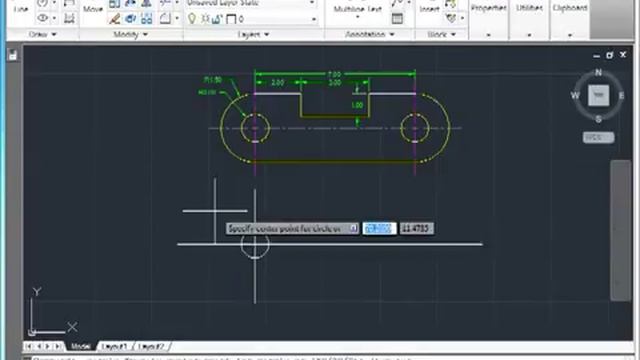Click the layer color square swatch
Image resolution: width=640 pixels, height=360 pixels.
231,19
